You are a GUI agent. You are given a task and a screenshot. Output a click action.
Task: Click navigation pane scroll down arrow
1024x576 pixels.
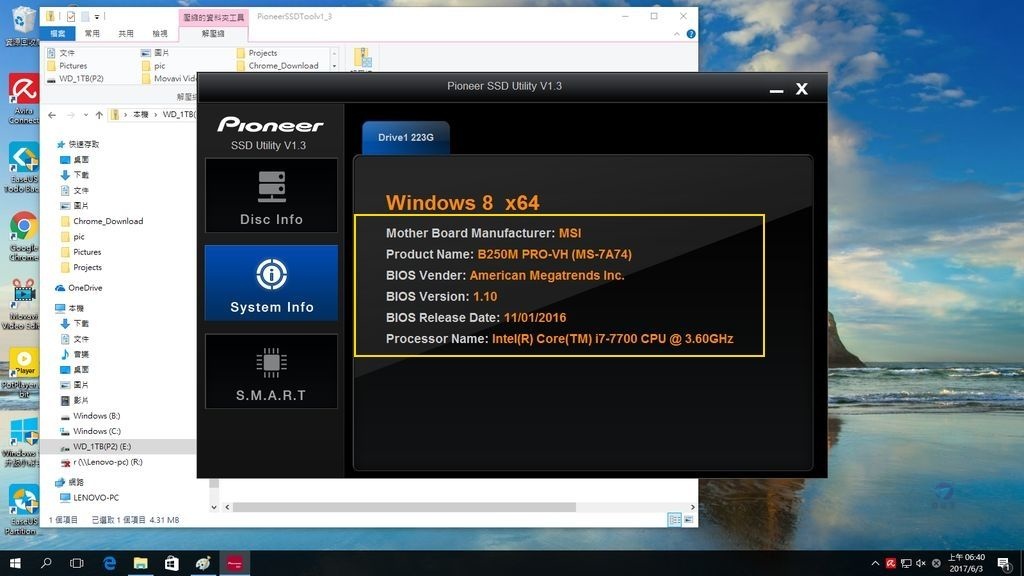click(x=214, y=507)
